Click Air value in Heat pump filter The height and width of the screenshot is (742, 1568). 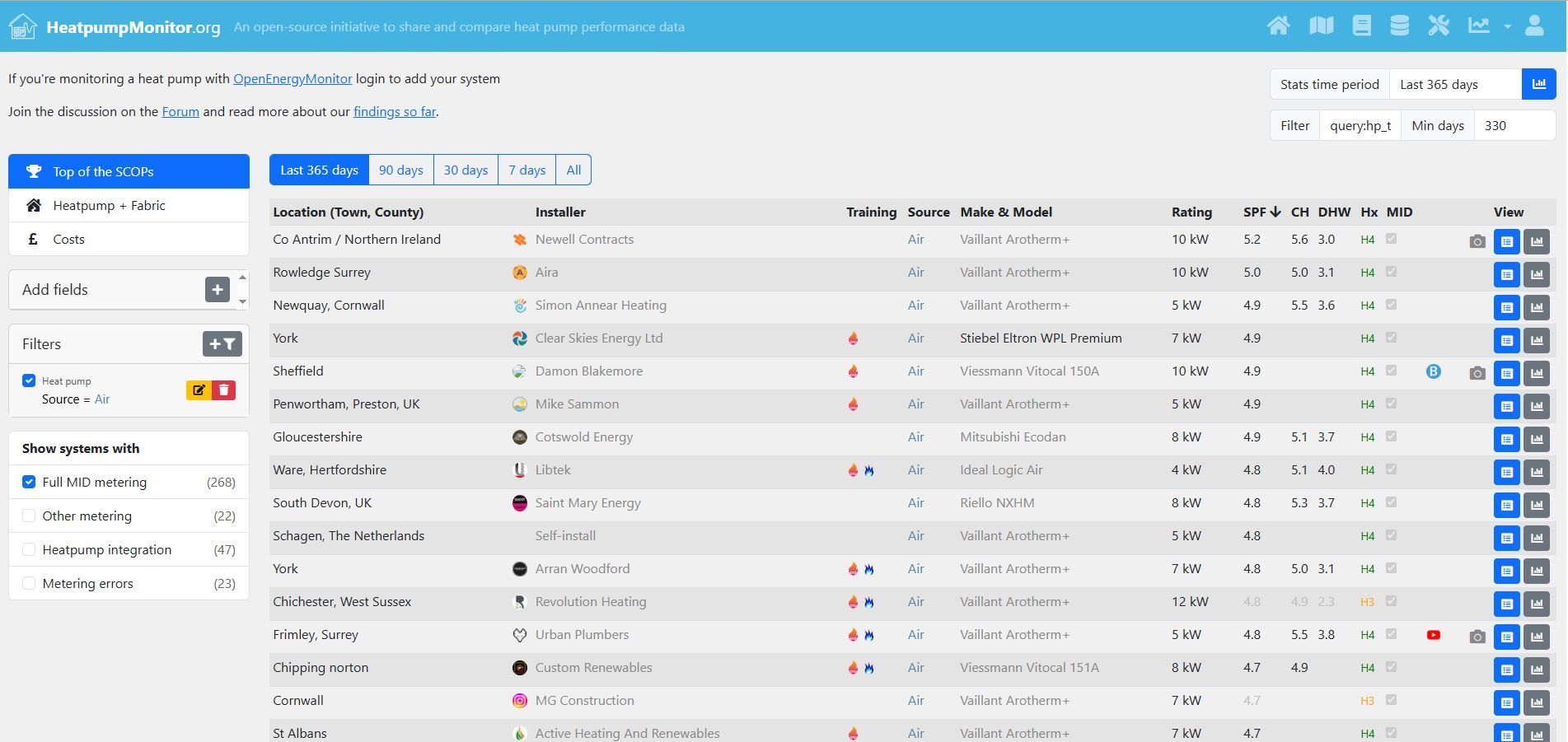click(x=102, y=399)
